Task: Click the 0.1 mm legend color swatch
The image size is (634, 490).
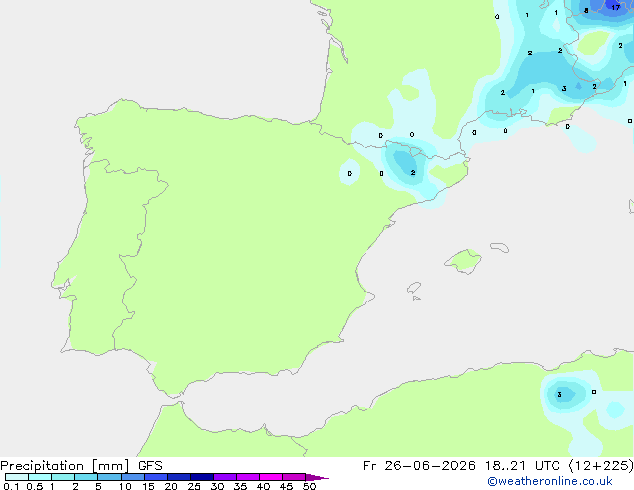Action: pos(17,477)
